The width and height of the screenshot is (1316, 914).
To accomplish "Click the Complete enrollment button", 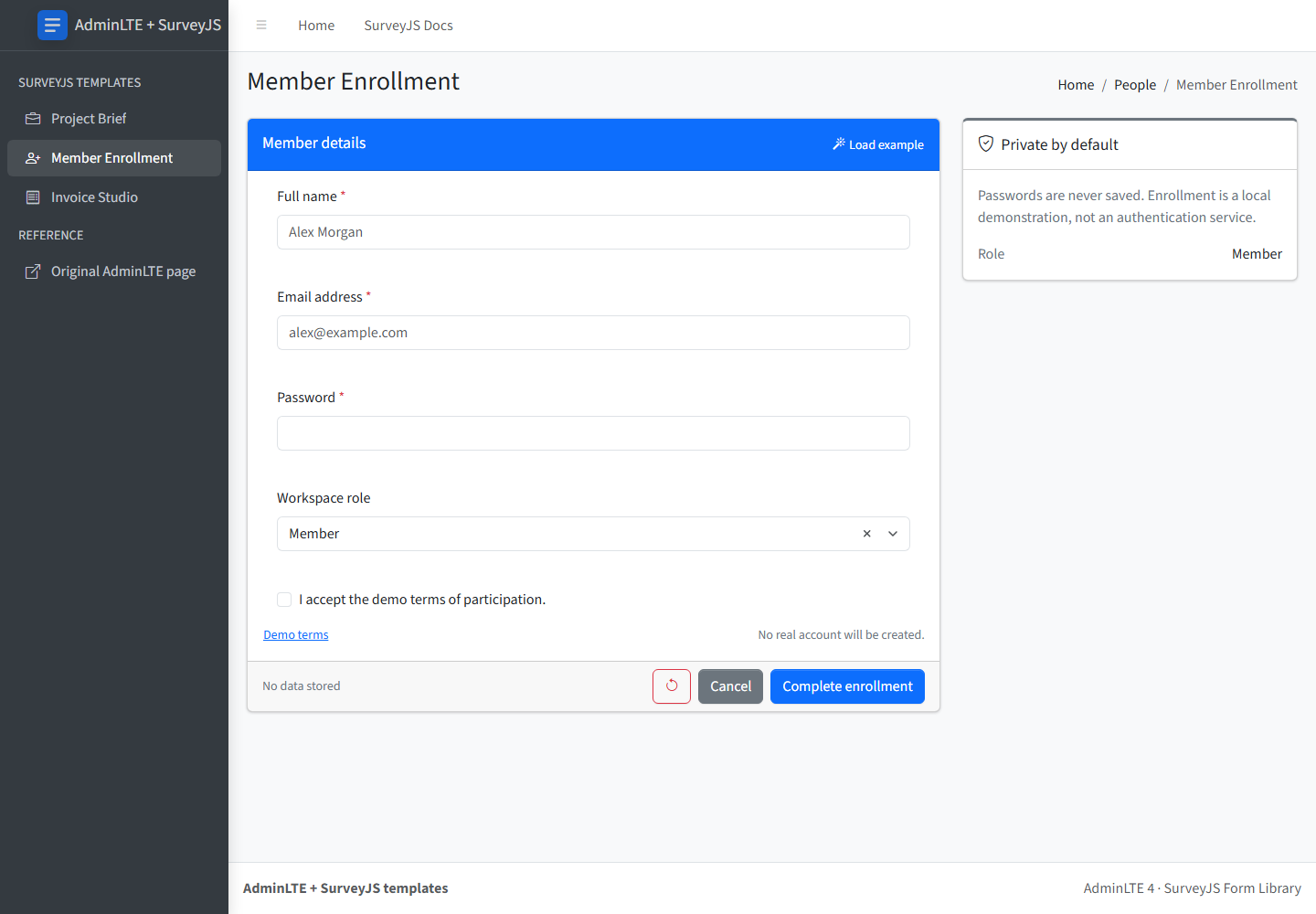I will pyautogui.click(x=847, y=686).
